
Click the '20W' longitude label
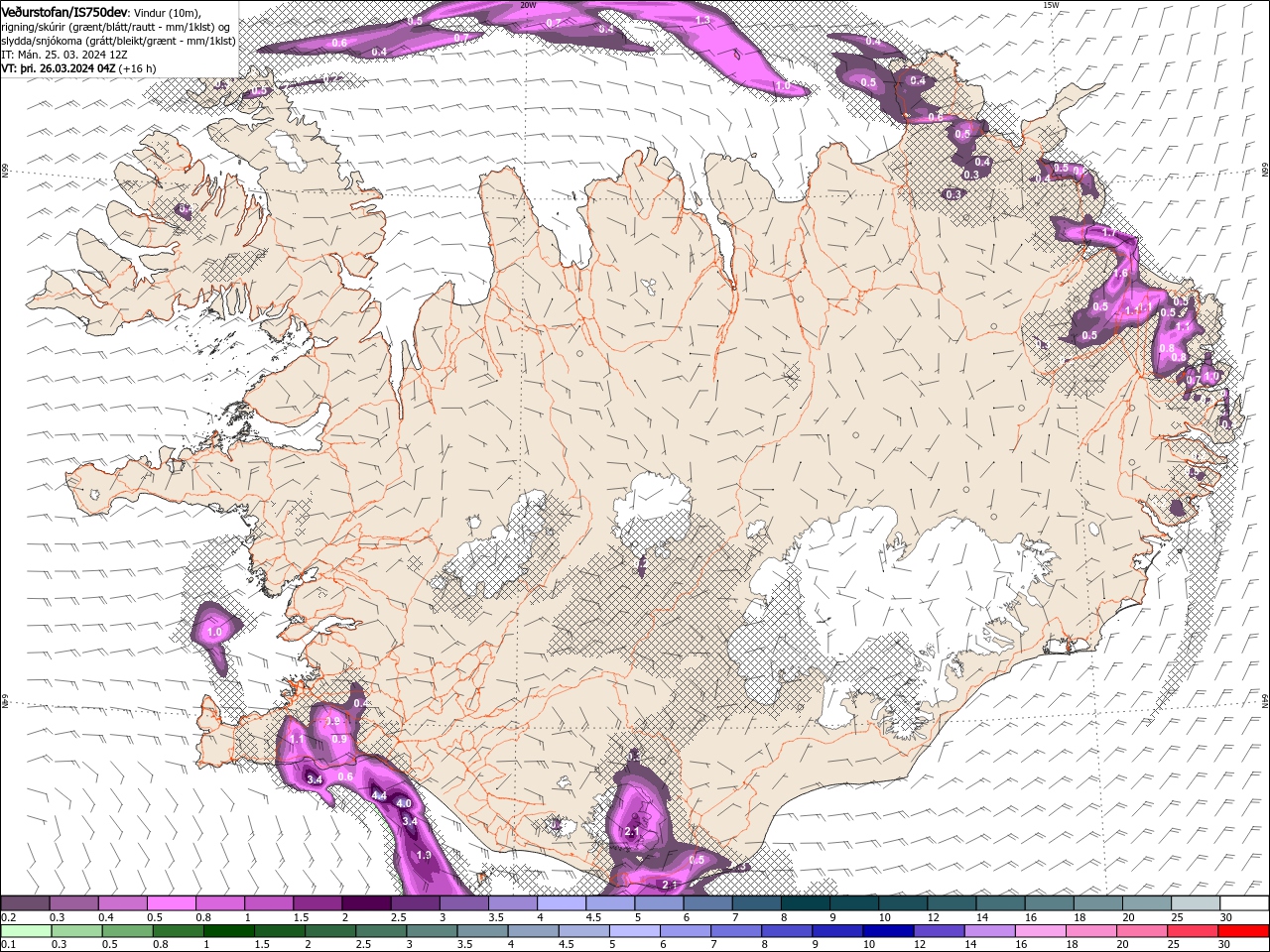point(528,5)
